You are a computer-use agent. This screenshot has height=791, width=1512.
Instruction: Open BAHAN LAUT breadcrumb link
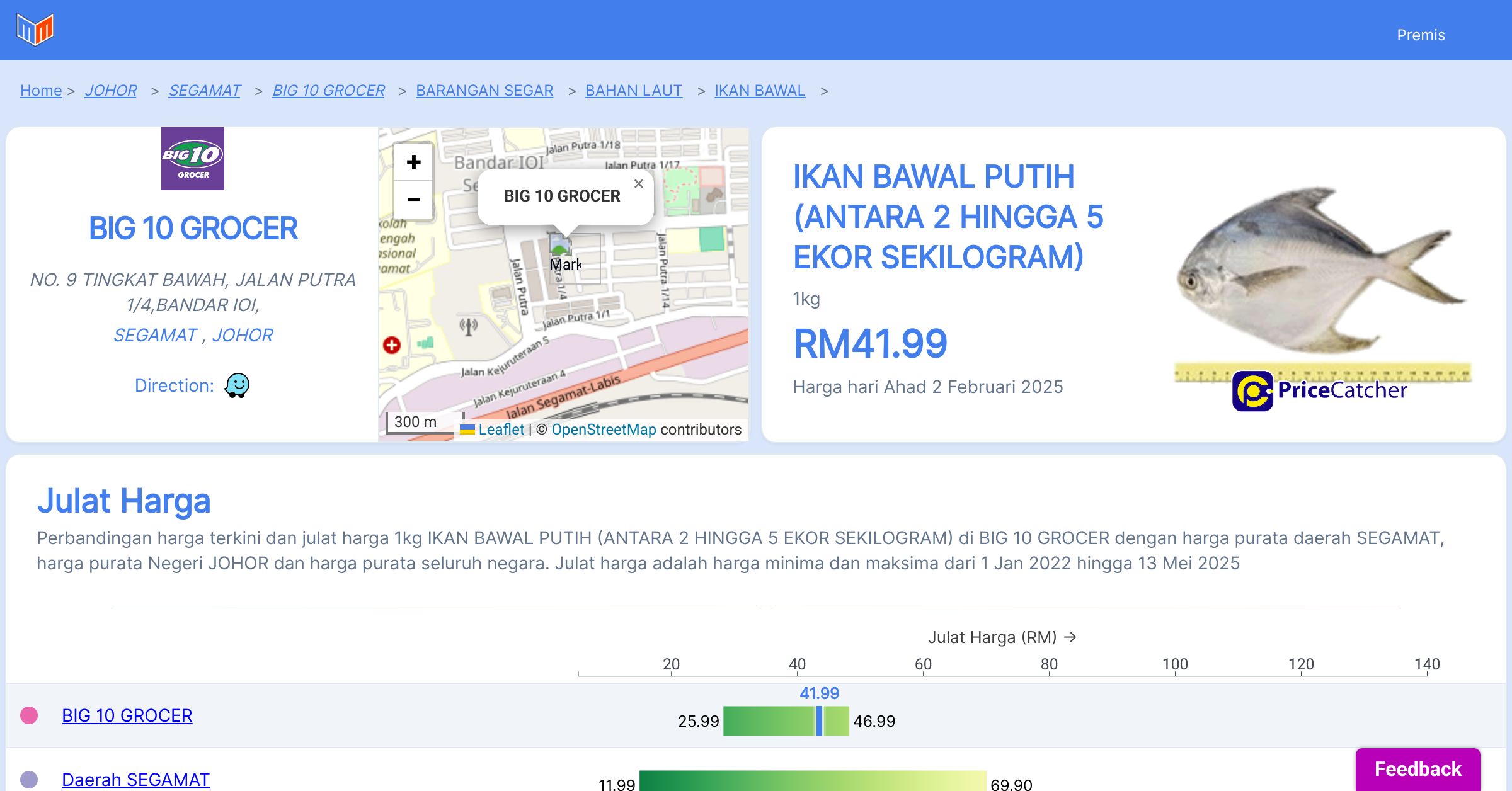[633, 91]
